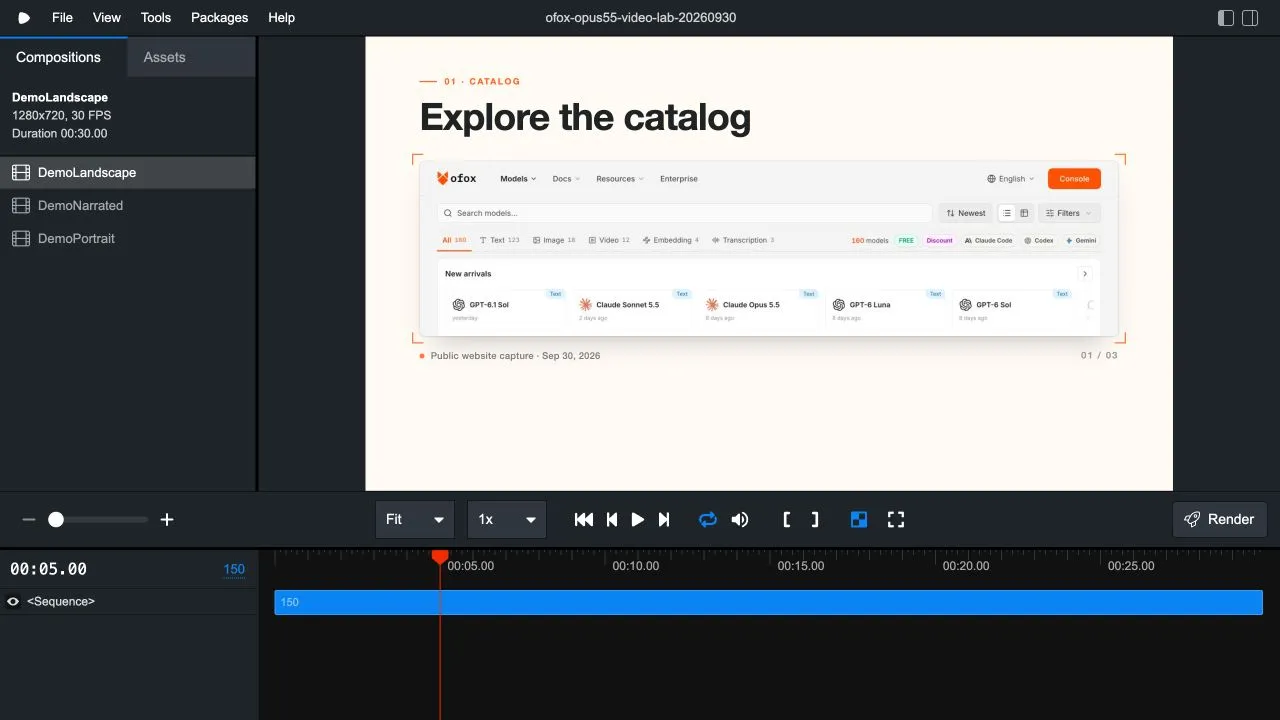Click the frame number 150 link
This screenshot has height=720, width=1280.
234,569
